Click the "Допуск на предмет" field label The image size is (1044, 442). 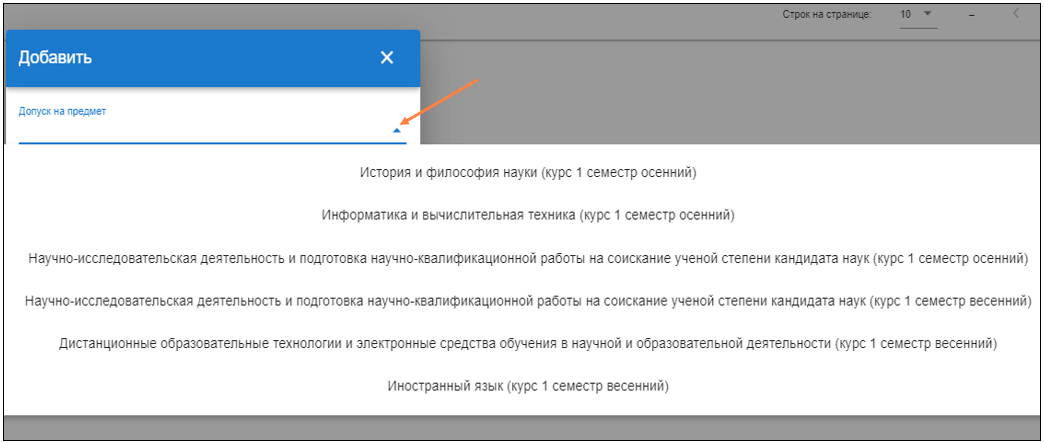[x=62, y=111]
